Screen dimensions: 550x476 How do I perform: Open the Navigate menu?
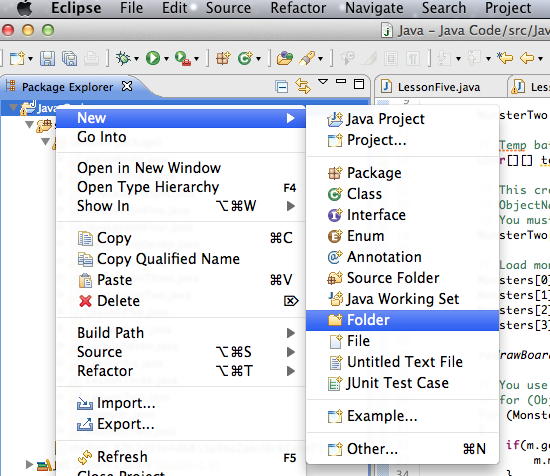pos(374,8)
